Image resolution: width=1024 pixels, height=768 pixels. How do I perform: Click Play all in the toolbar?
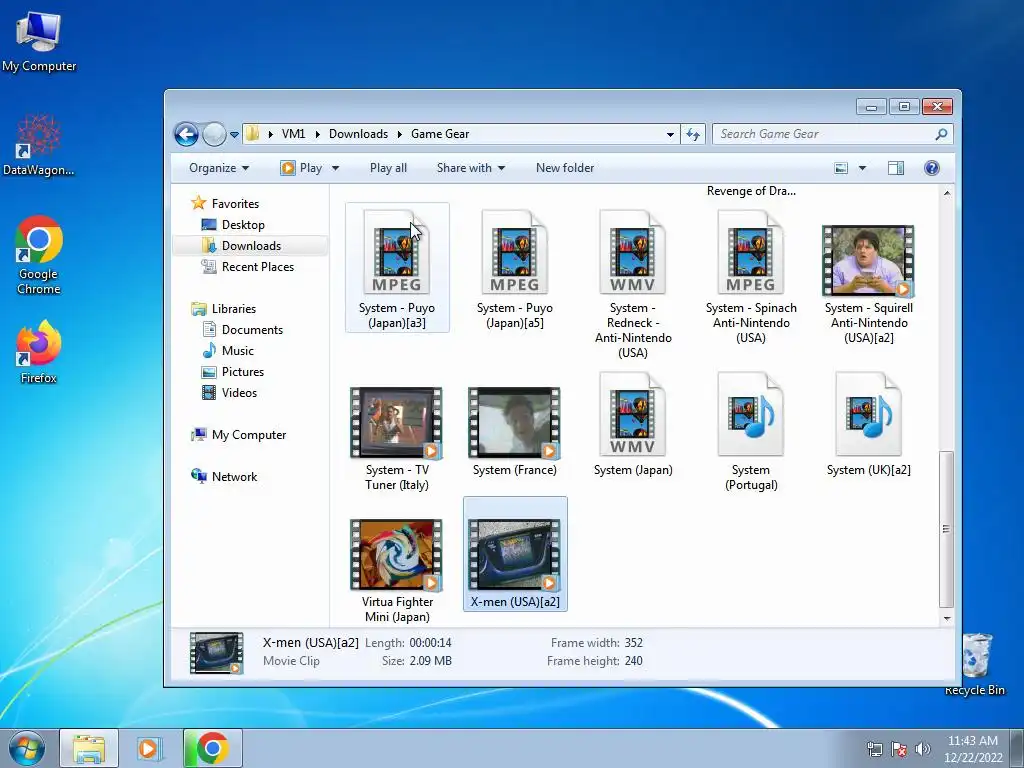tap(388, 168)
